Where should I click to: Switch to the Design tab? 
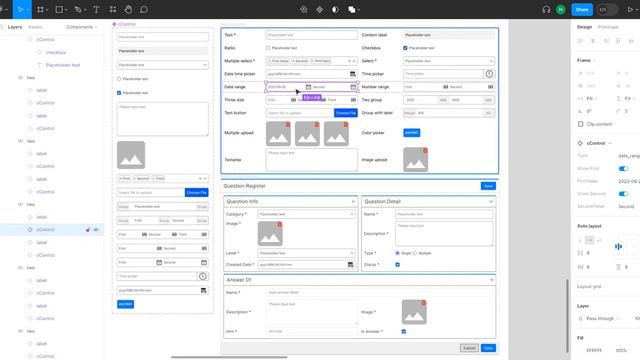coord(584,27)
